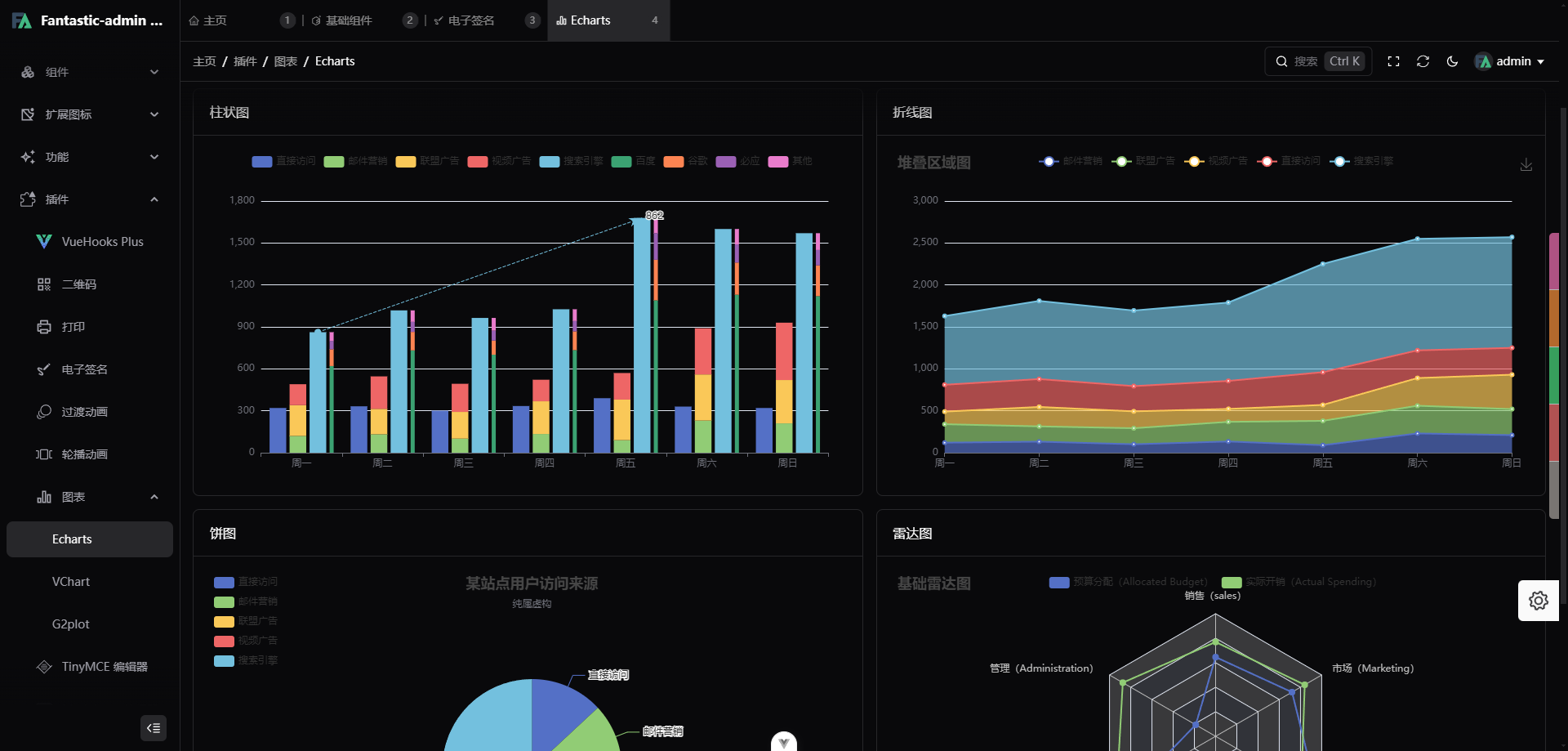
Task: Toggle 直接访问 series in bar chart legend
Action: point(283,162)
